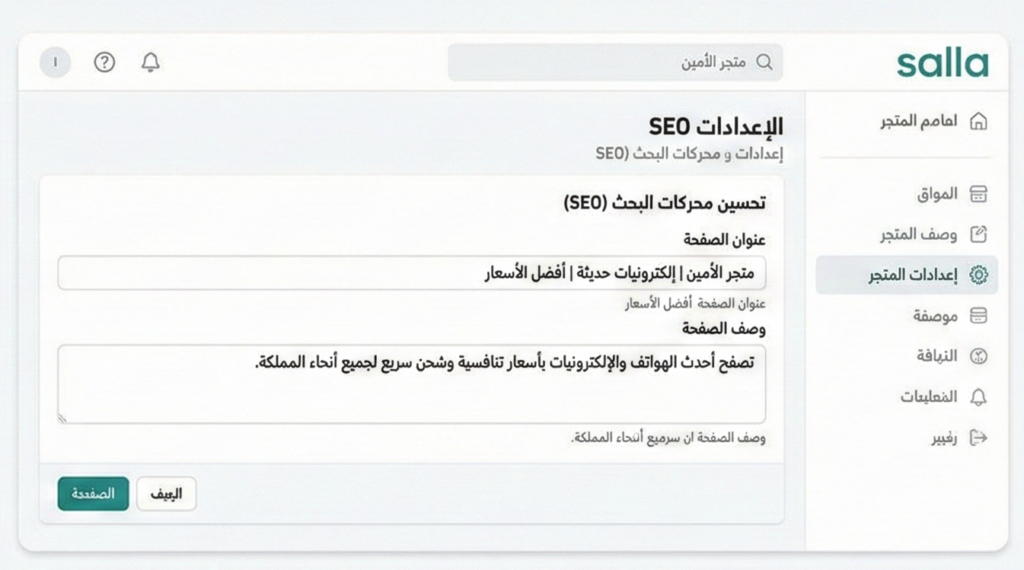
Task: Click the description textarea resize handle
Action: coord(63,417)
